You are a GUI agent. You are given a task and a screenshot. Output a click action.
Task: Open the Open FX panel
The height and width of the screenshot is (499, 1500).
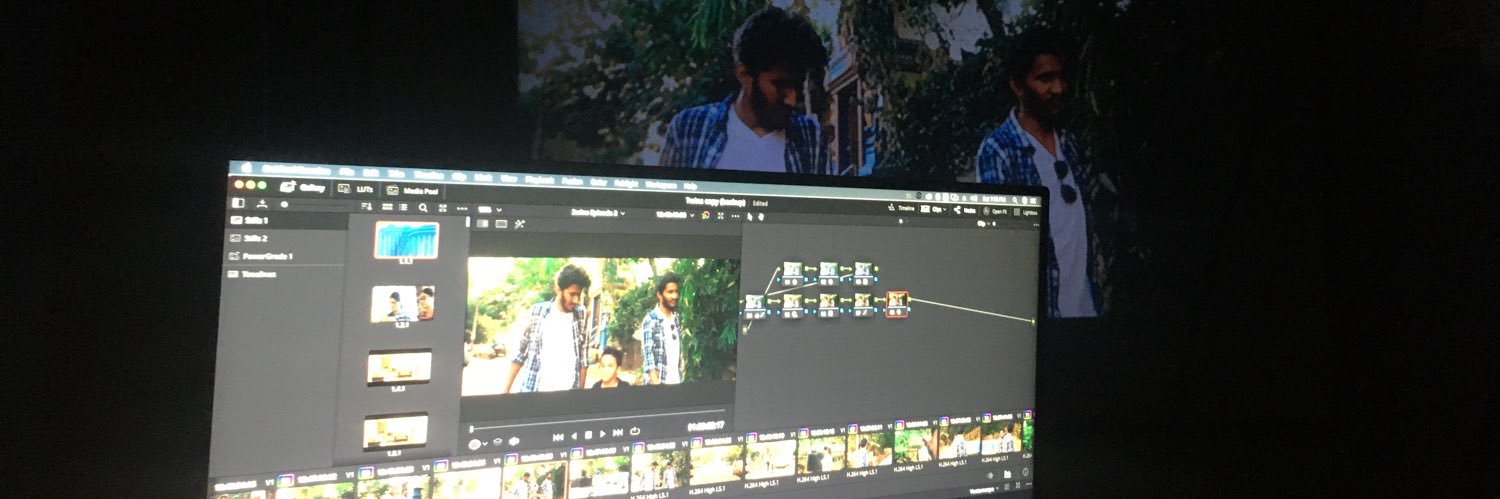994,211
